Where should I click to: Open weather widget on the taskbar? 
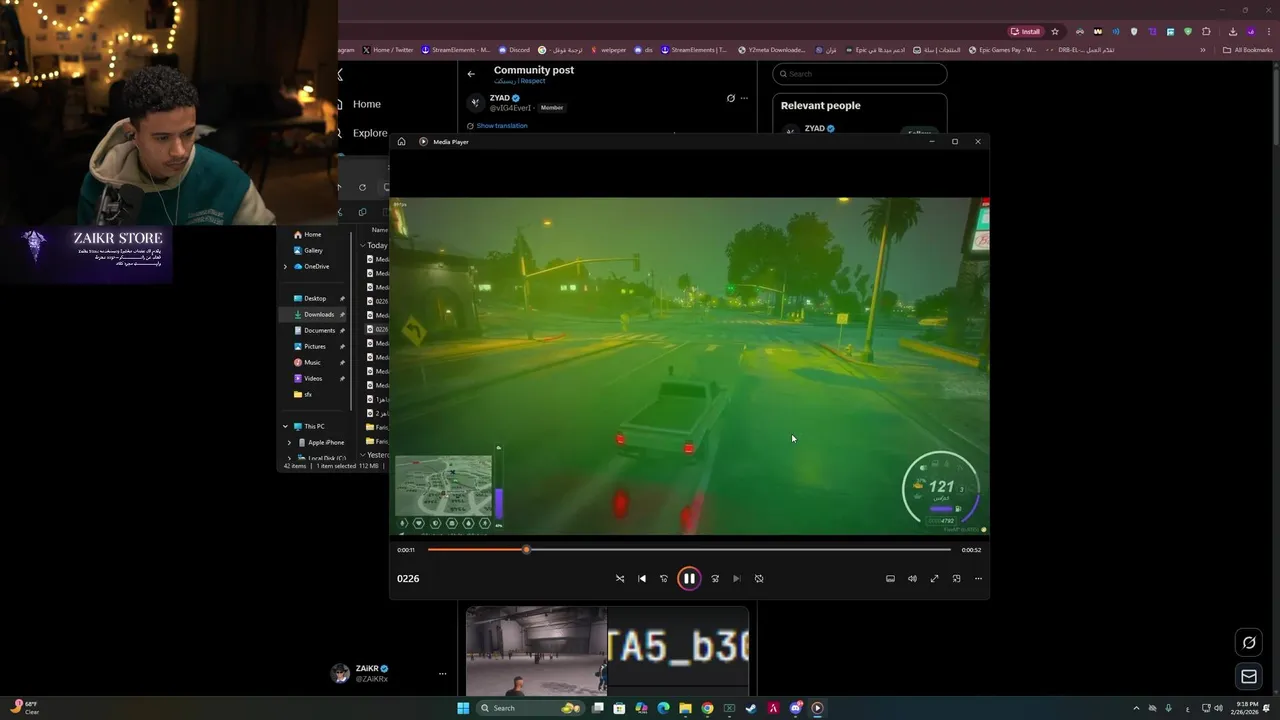coord(24,707)
